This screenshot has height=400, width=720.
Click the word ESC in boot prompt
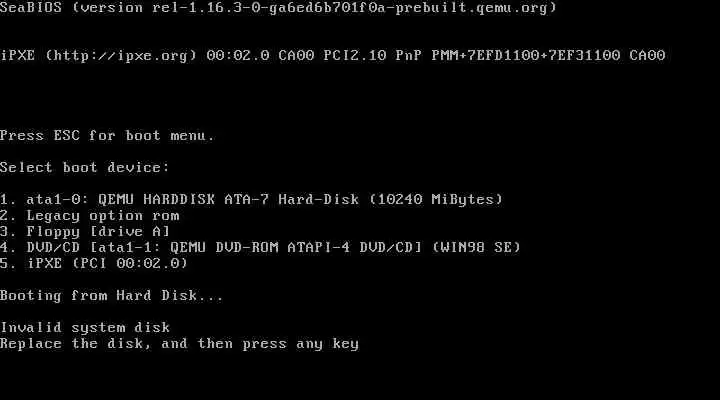coord(67,136)
